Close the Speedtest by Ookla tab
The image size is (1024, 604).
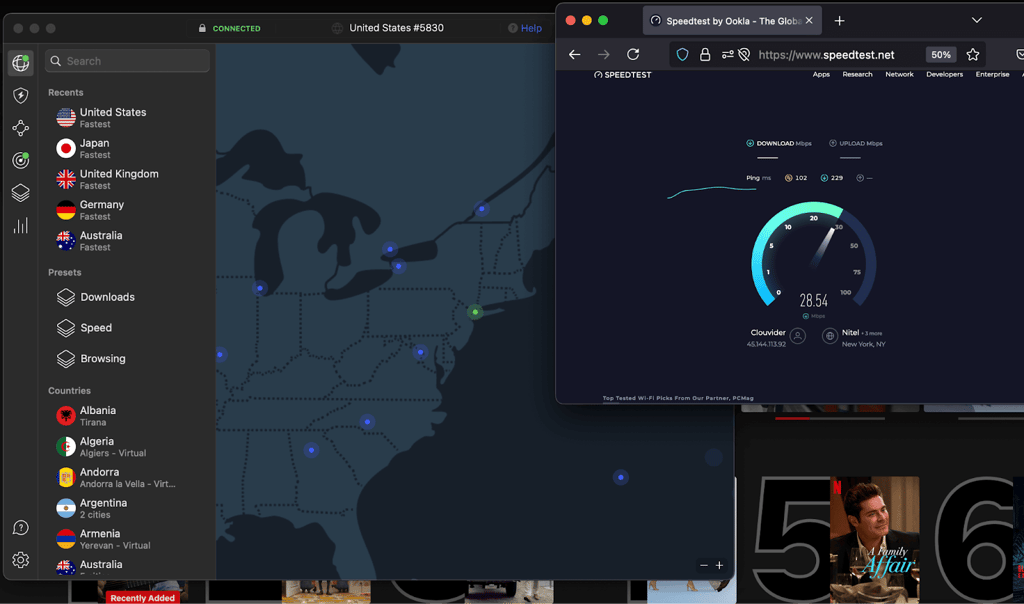pos(809,21)
